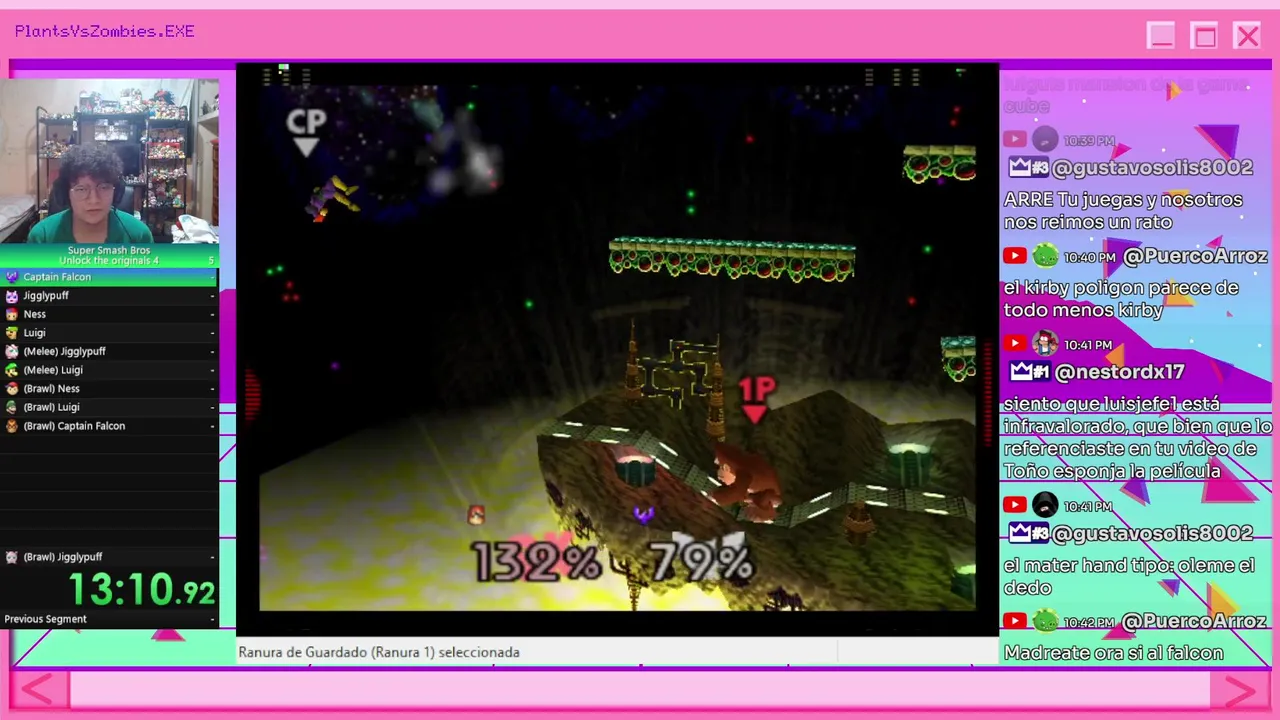
Task: Click the green pig avatar at 10:40 PM
Action: 1045,256
